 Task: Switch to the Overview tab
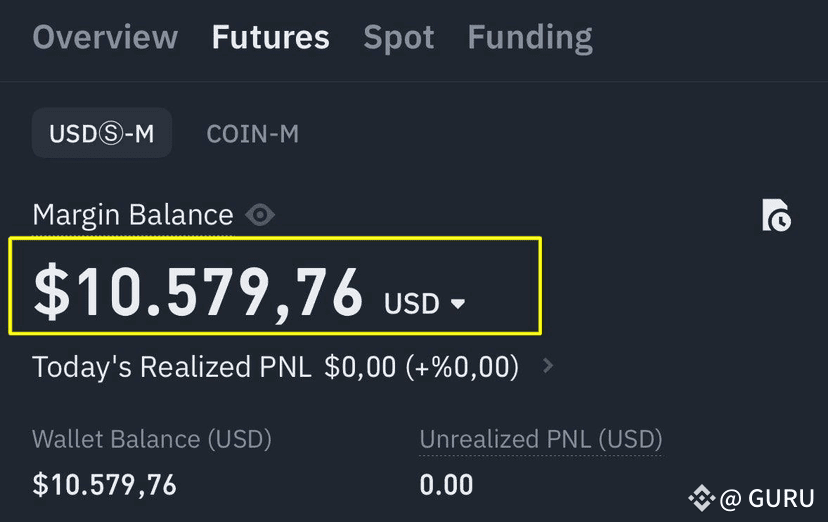click(x=105, y=37)
